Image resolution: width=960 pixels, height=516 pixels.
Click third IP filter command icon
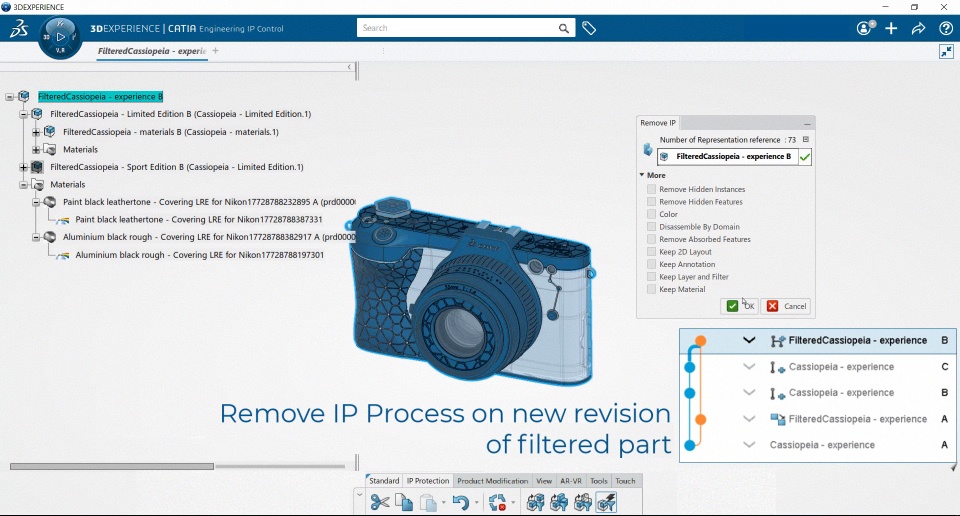coord(582,503)
